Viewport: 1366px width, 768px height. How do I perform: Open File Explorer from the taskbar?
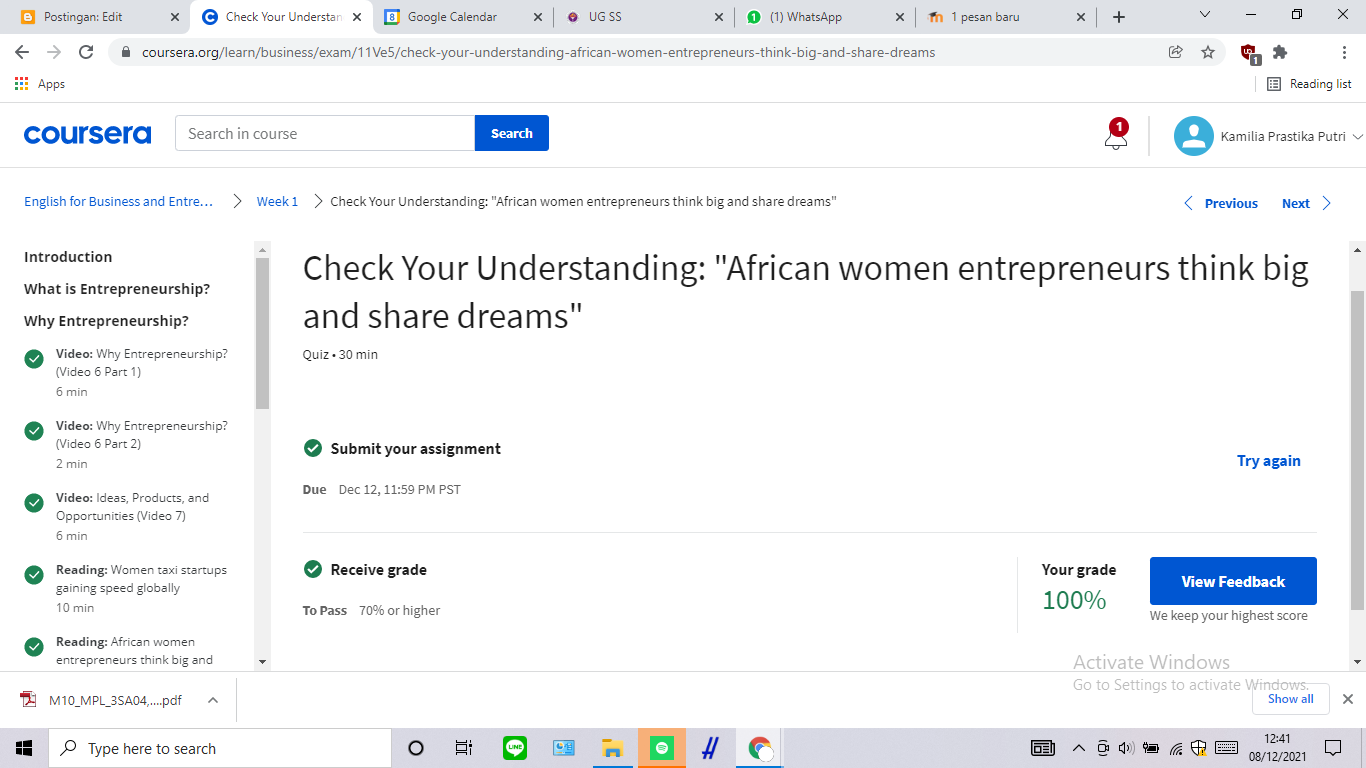612,748
